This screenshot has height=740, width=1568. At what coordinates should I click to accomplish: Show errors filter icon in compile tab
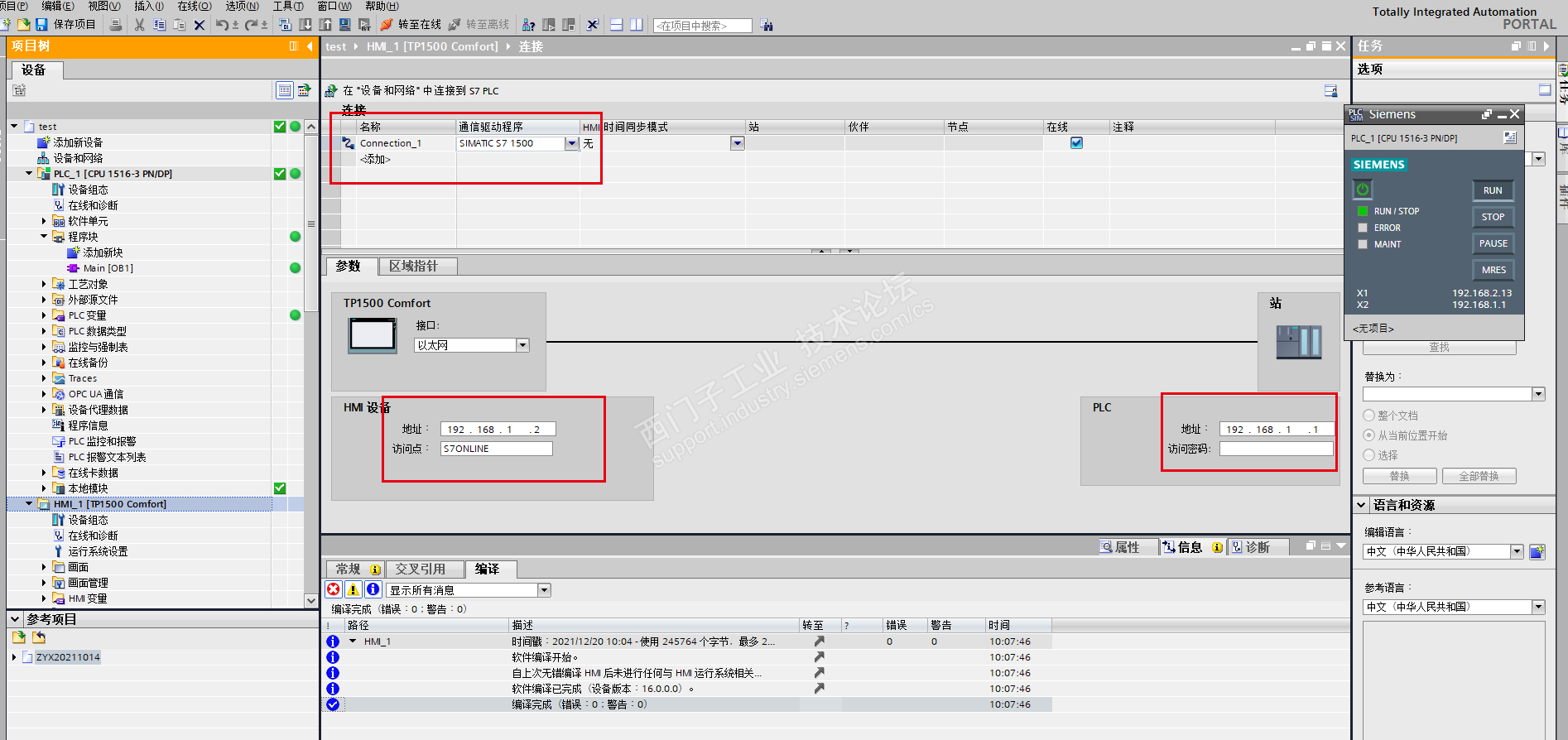334,589
